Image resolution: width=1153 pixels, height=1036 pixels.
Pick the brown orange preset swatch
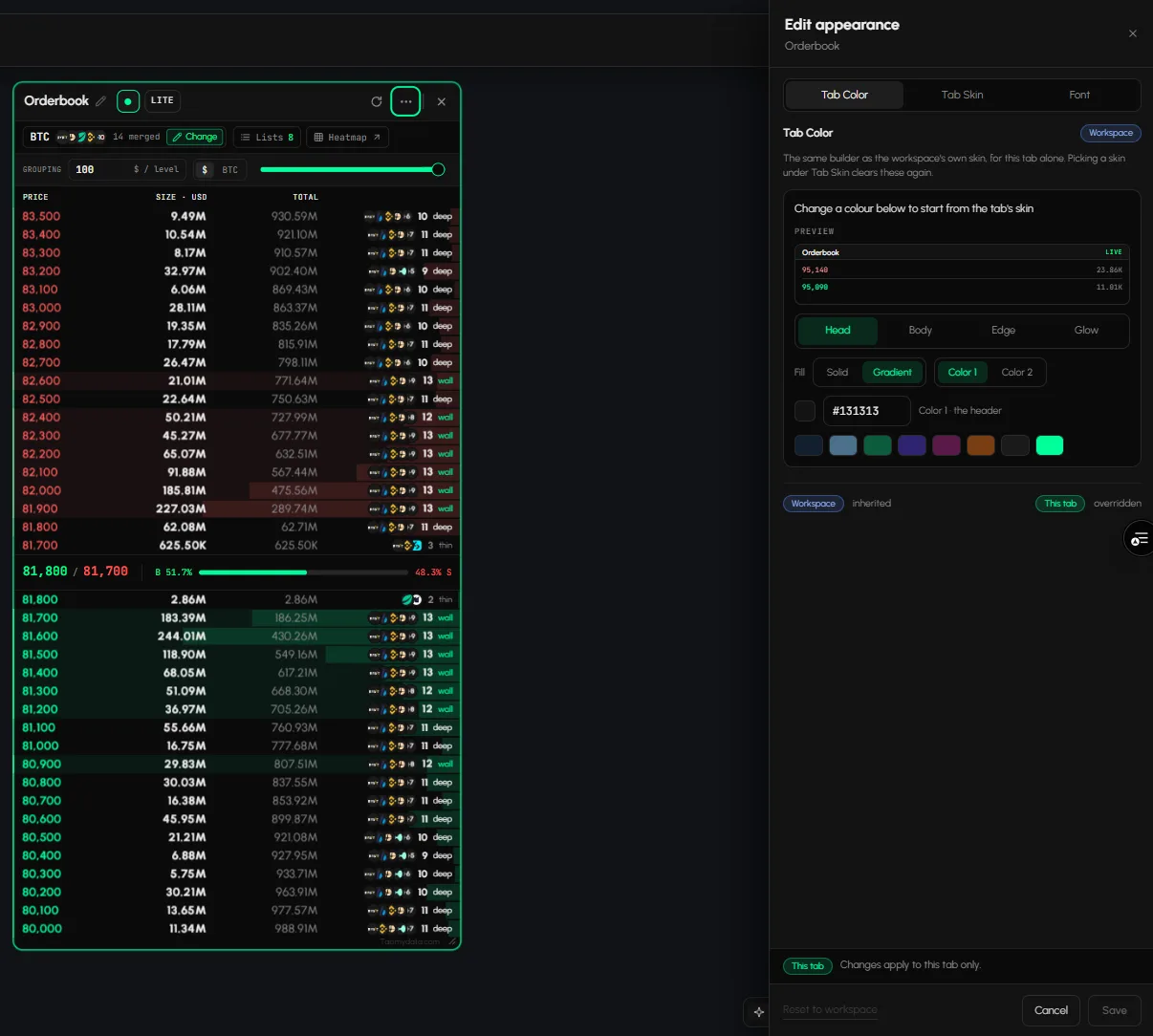point(981,445)
